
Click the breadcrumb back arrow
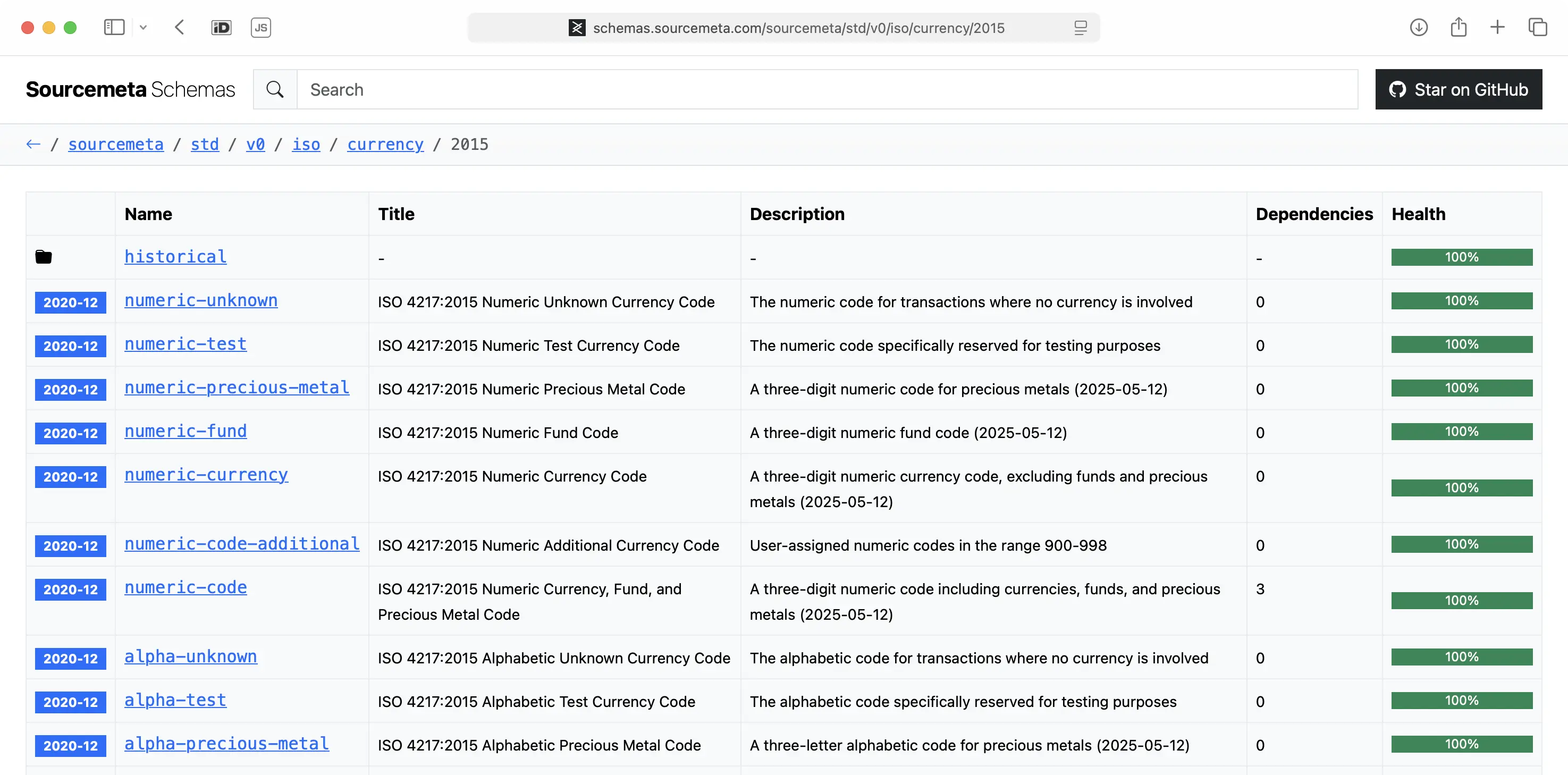[x=33, y=144]
